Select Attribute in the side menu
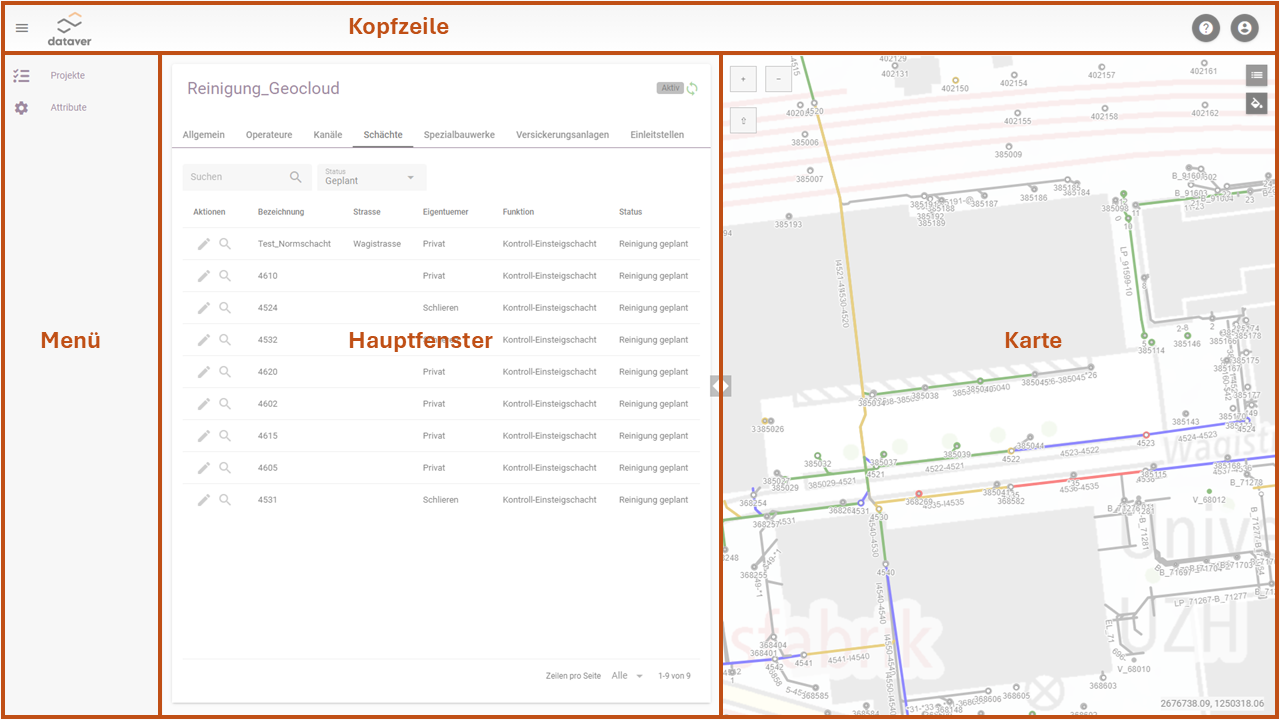 tap(68, 108)
